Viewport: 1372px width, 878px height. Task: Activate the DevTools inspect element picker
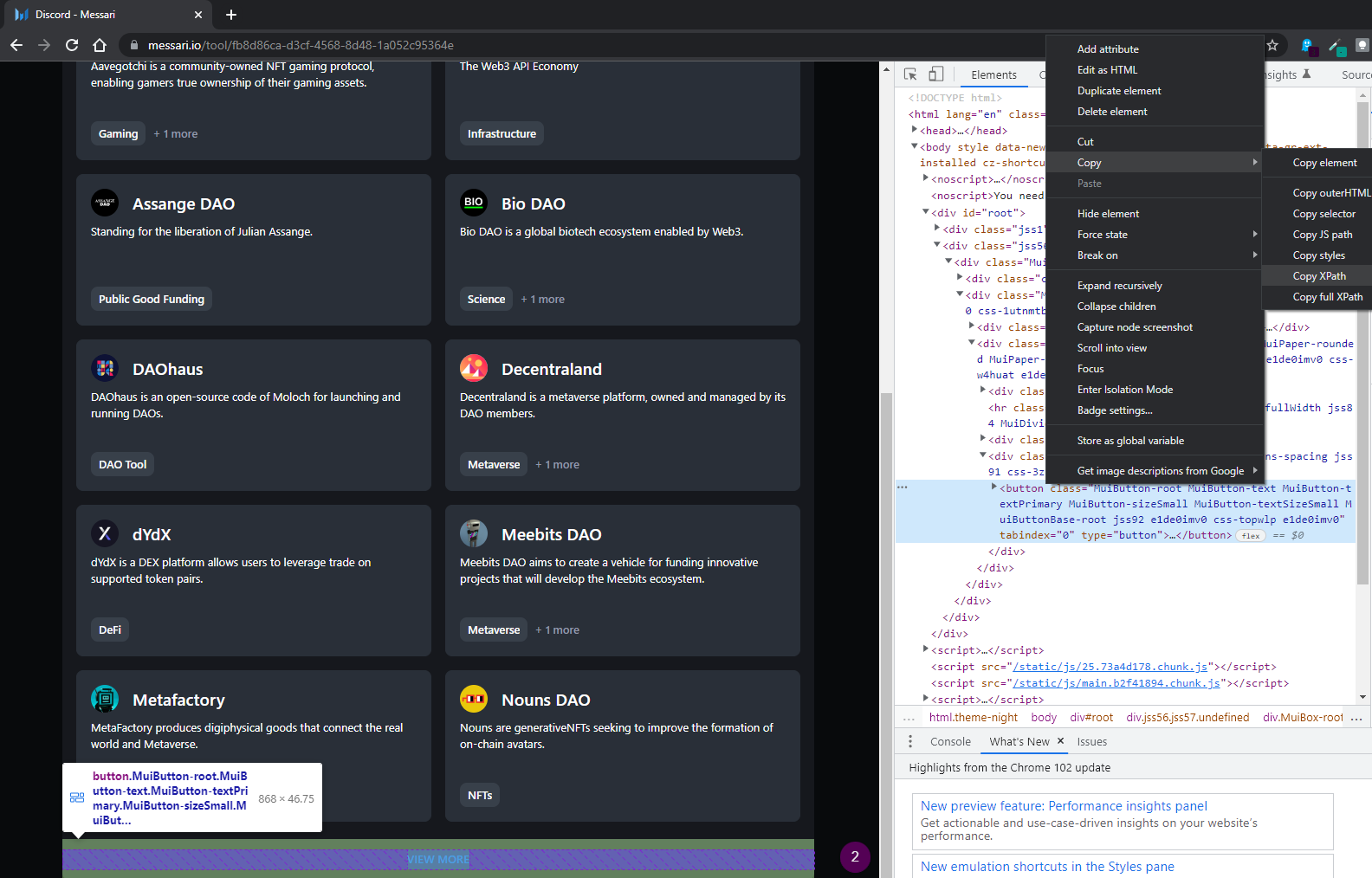[910, 74]
